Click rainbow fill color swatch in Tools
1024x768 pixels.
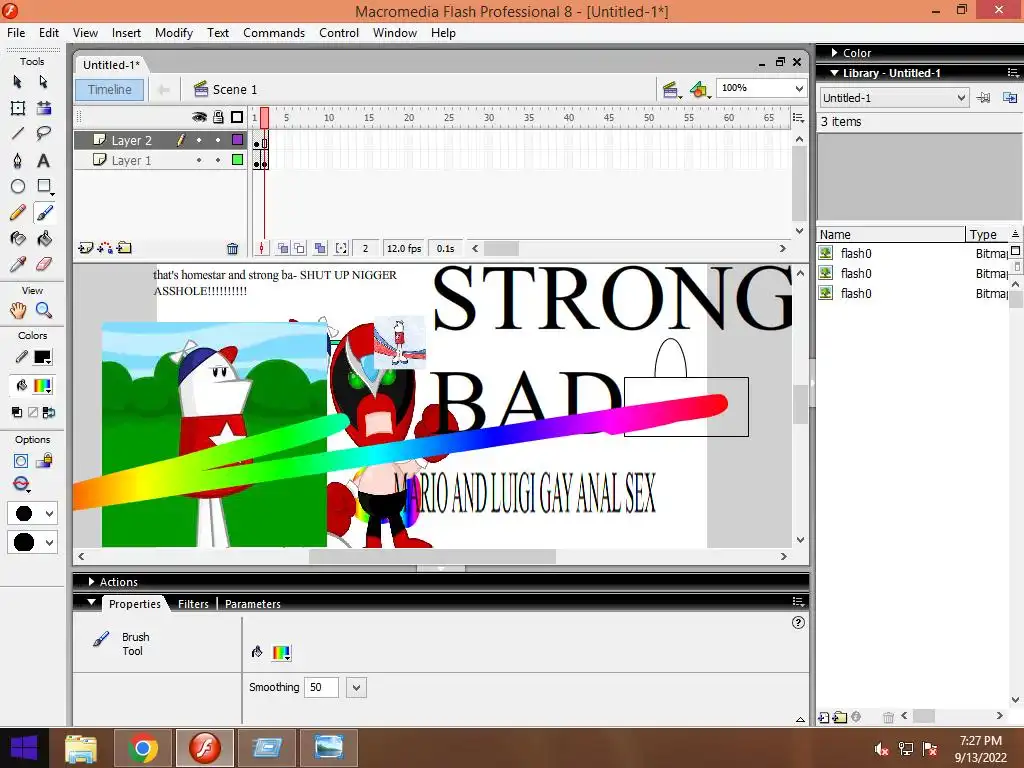[x=42, y=386]
